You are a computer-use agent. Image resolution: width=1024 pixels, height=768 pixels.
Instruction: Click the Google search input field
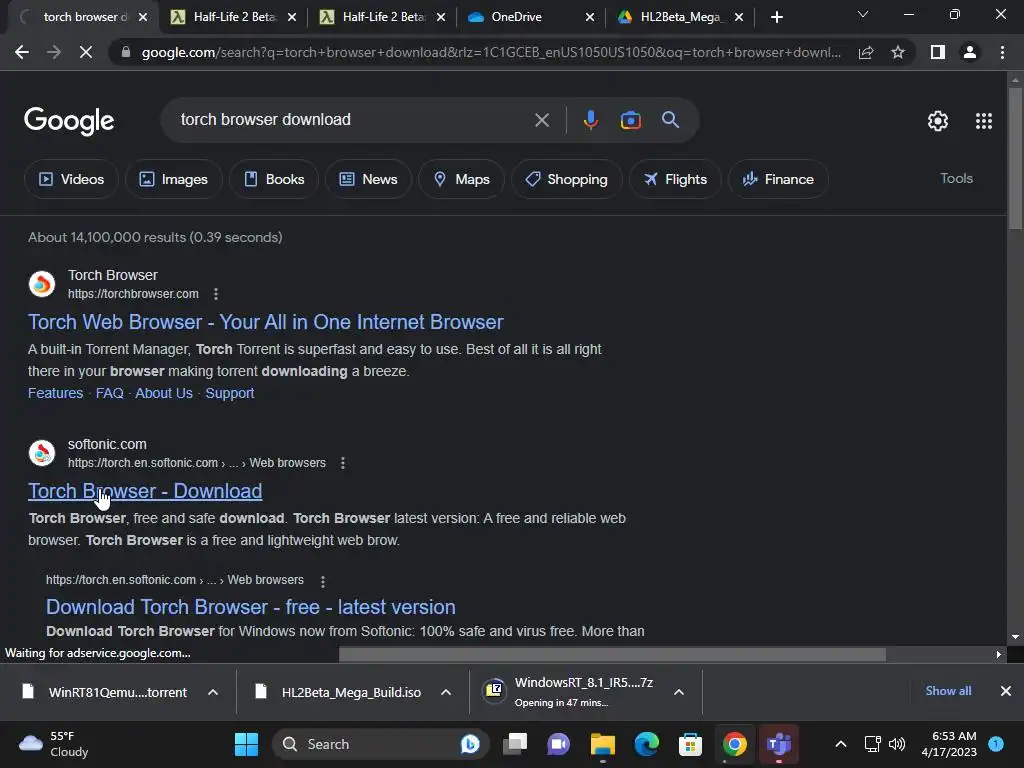click(353, 120)
